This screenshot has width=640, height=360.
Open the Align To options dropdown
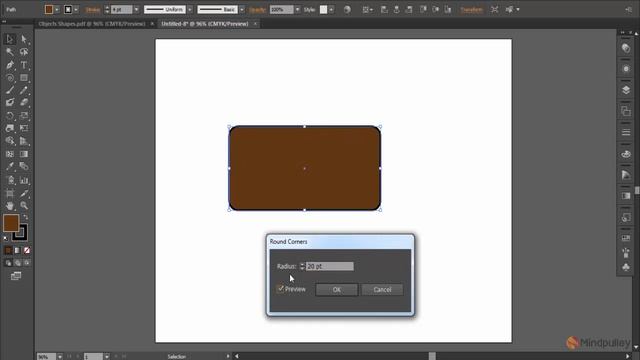(367, 9)
